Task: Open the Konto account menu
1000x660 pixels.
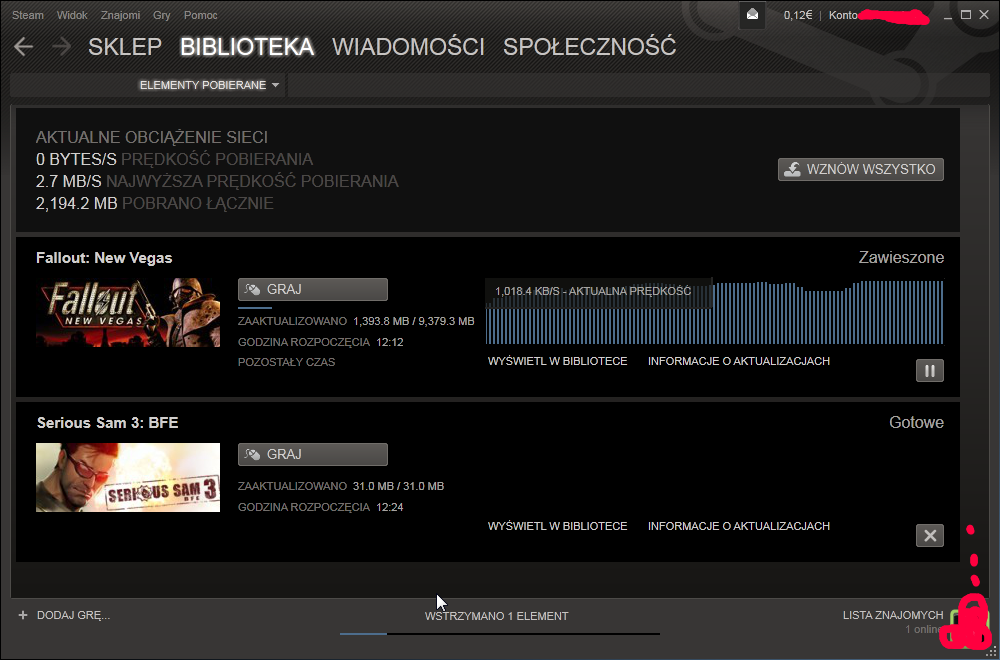Action: click(x=843, y=15)
